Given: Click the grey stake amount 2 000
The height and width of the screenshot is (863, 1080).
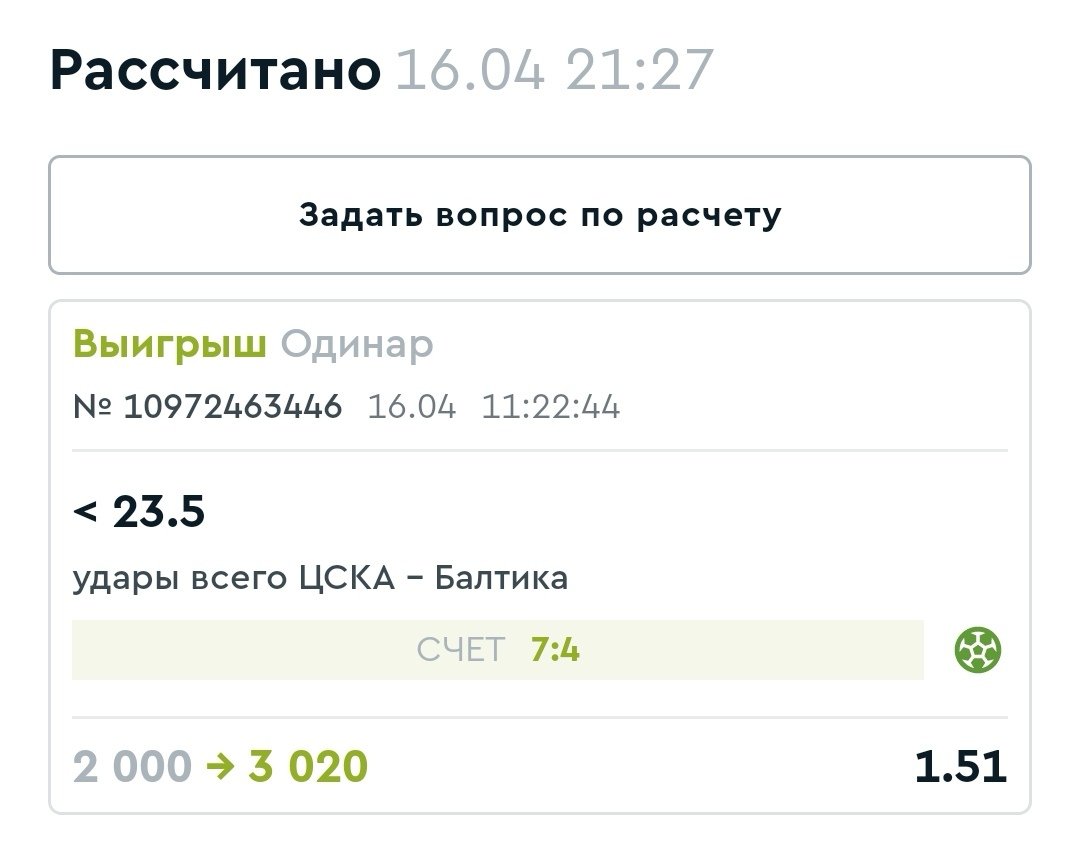Looking at the screenshot, I should tap(131, 767).
